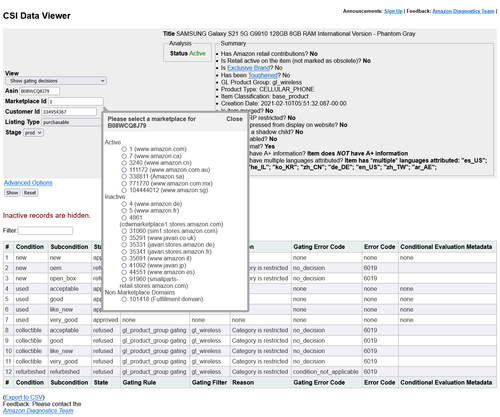Pick the 111172 (www.amazon.com.au) option
Viewport: 500px width, 417px height.
pyautogui.click(x=124, y=170)
